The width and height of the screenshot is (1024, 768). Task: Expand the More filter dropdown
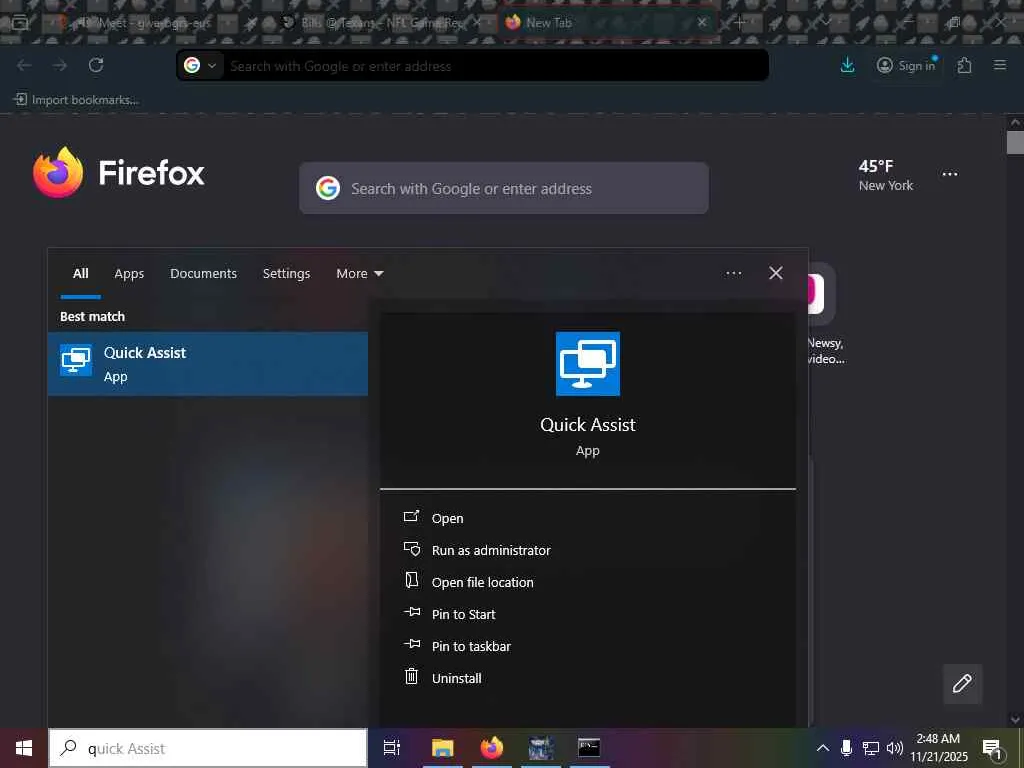359,274
